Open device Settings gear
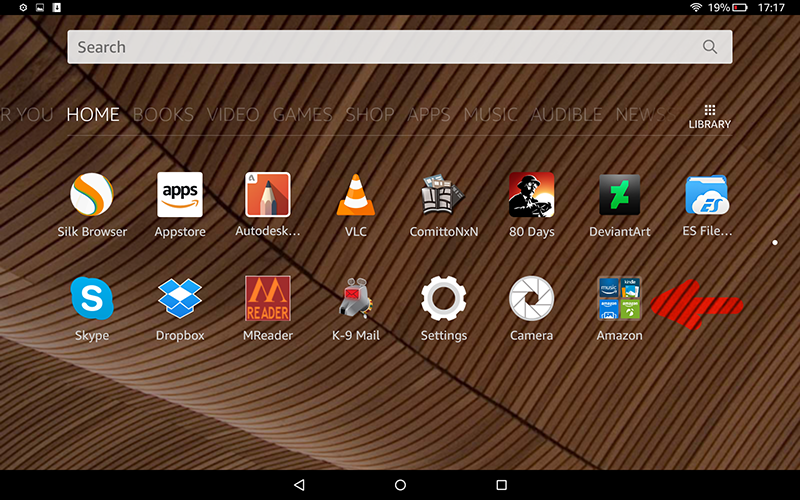 [x=444, y=299]
